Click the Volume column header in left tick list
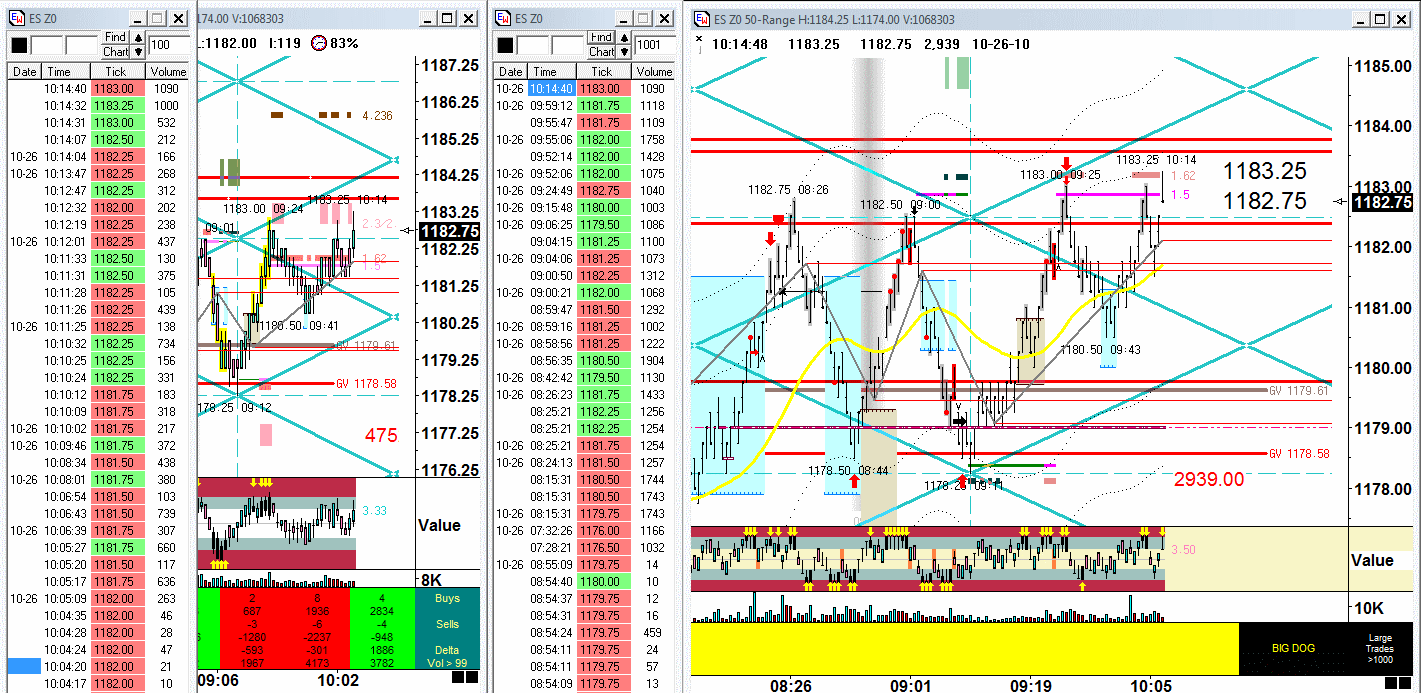The width and height of the screenshot is (1421, 693). pos(168,72)
